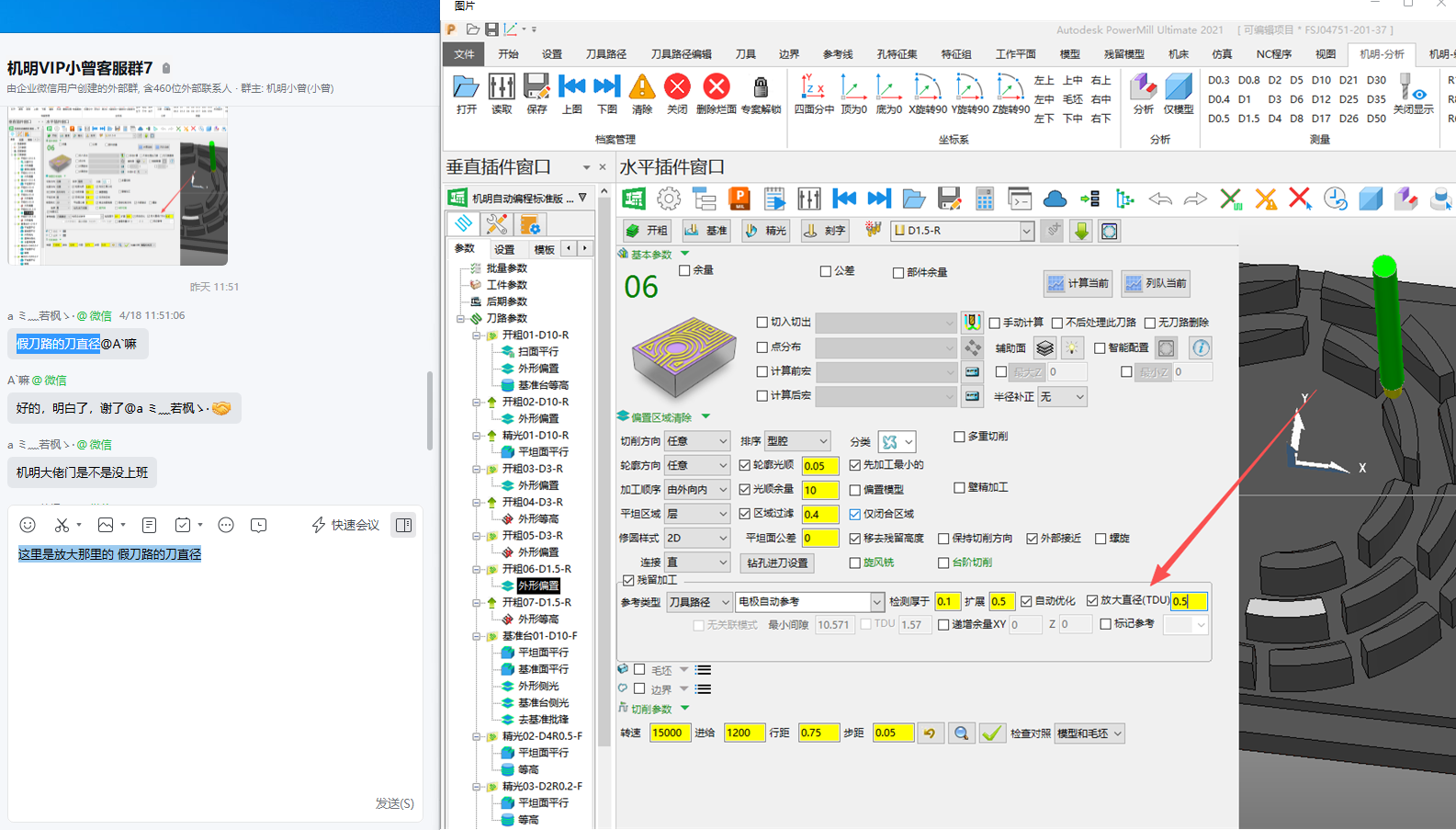1456x830 pixels.
Task: Click the 仅模型 blue cube icon
Action: 1178,88
